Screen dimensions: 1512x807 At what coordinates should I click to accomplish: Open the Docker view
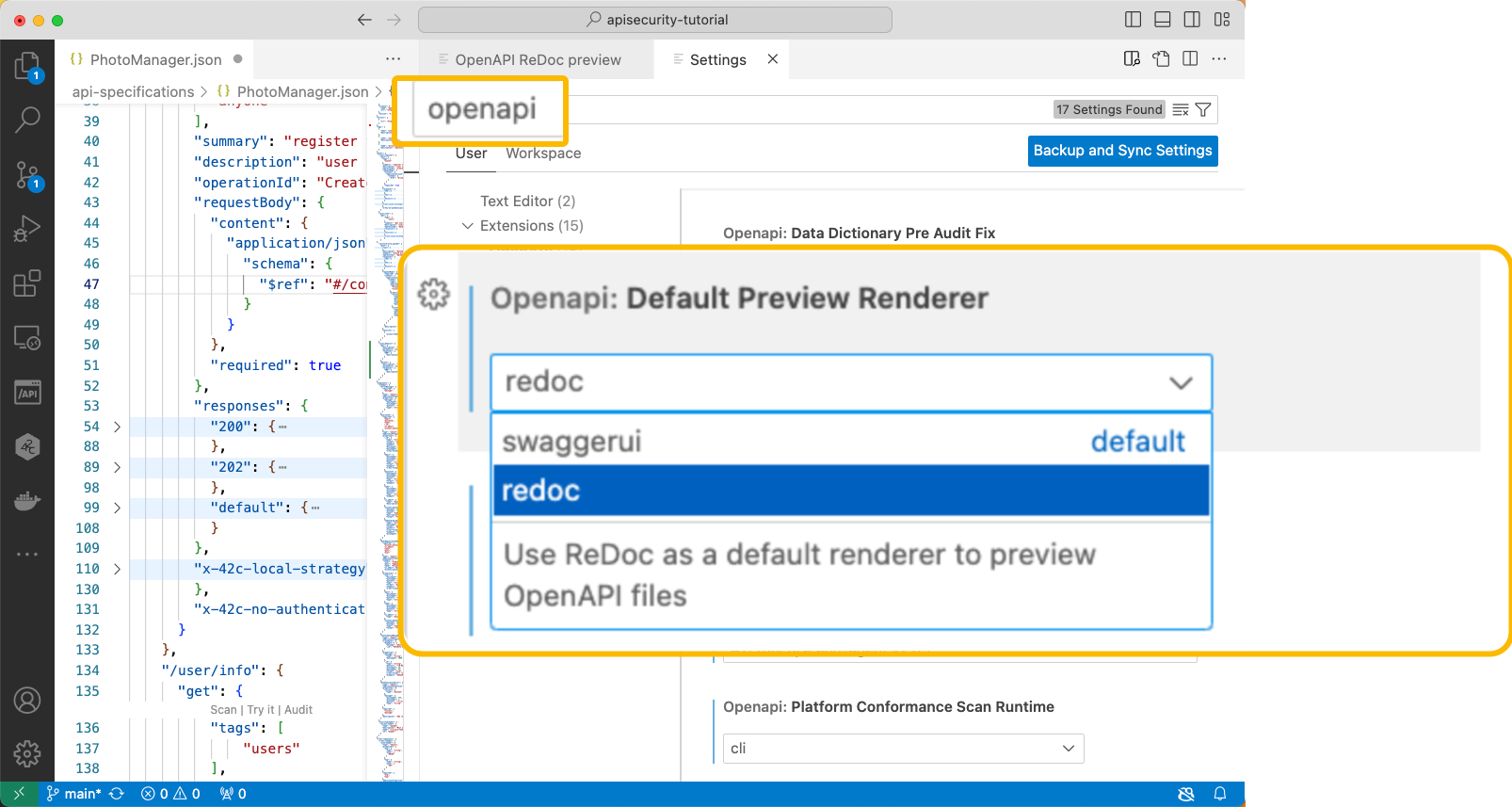27,500
